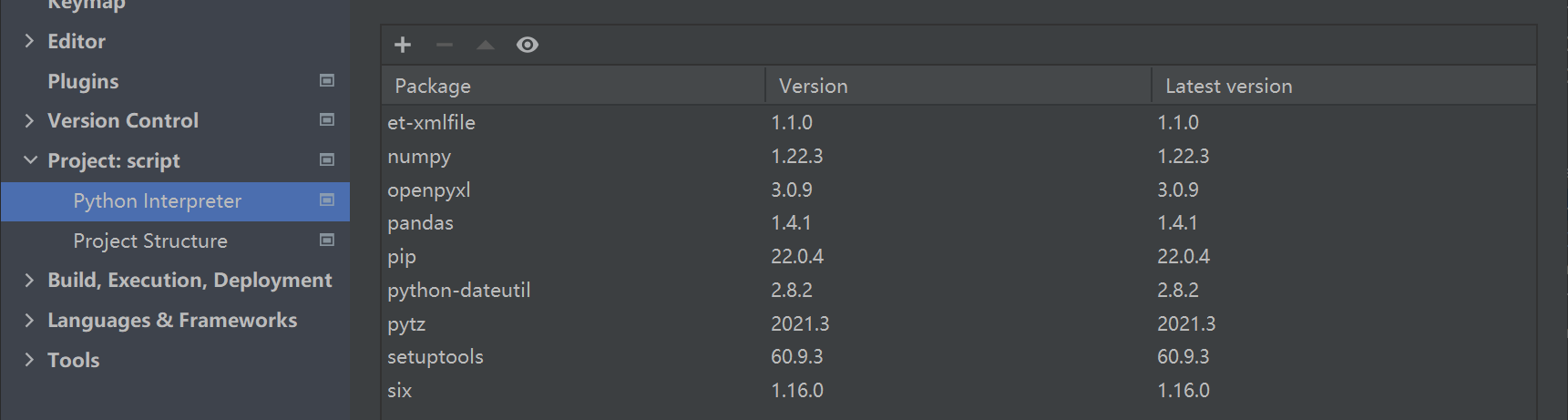This screenshot has width=1568, height=420.
Task: Select the Python Interpreter settings item
Action: tap(157, 200)
